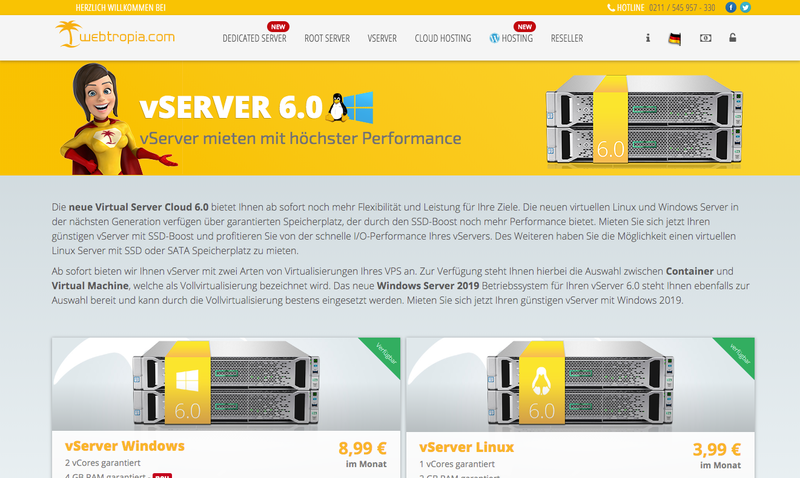Click the 3,99 € price
This screenshot has width=800, height=478.
717,449
